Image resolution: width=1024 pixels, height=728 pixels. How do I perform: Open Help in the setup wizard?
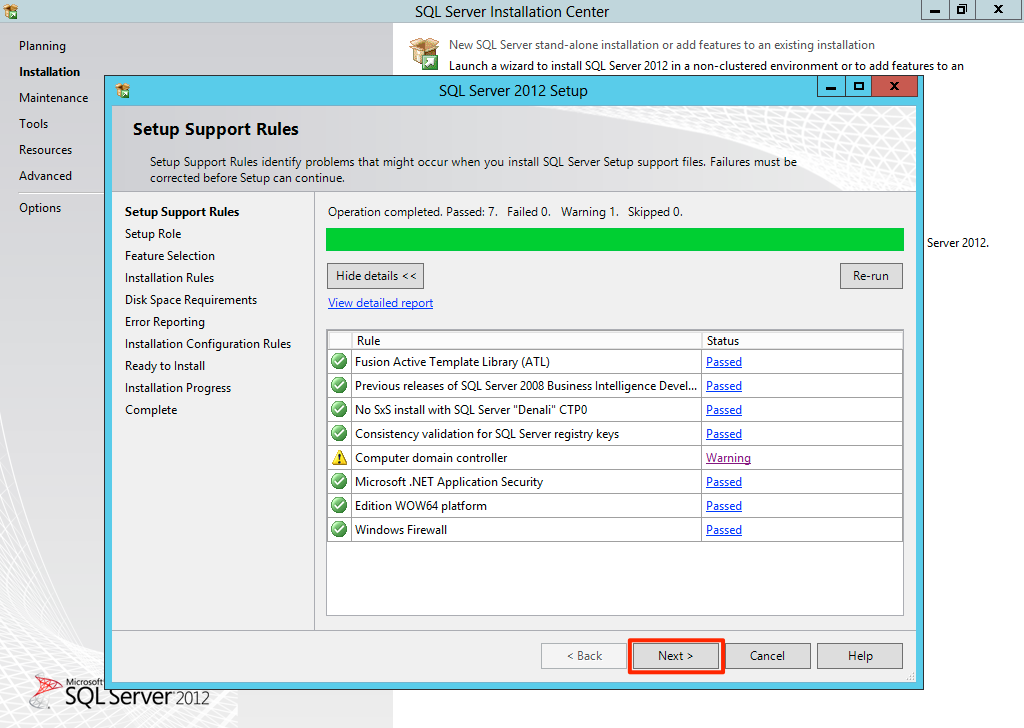[x=860, y=656]
